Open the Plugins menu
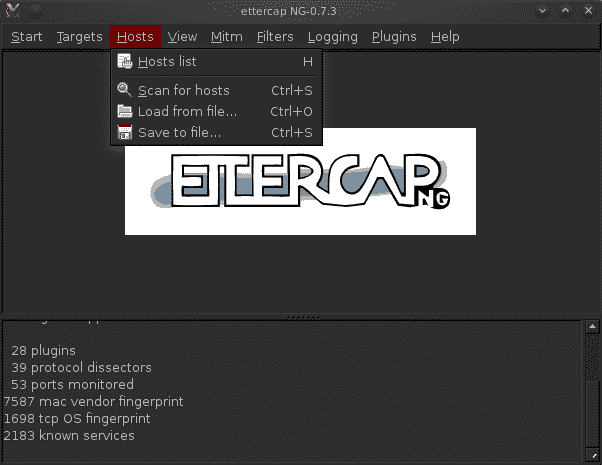 tap(394, 37)
